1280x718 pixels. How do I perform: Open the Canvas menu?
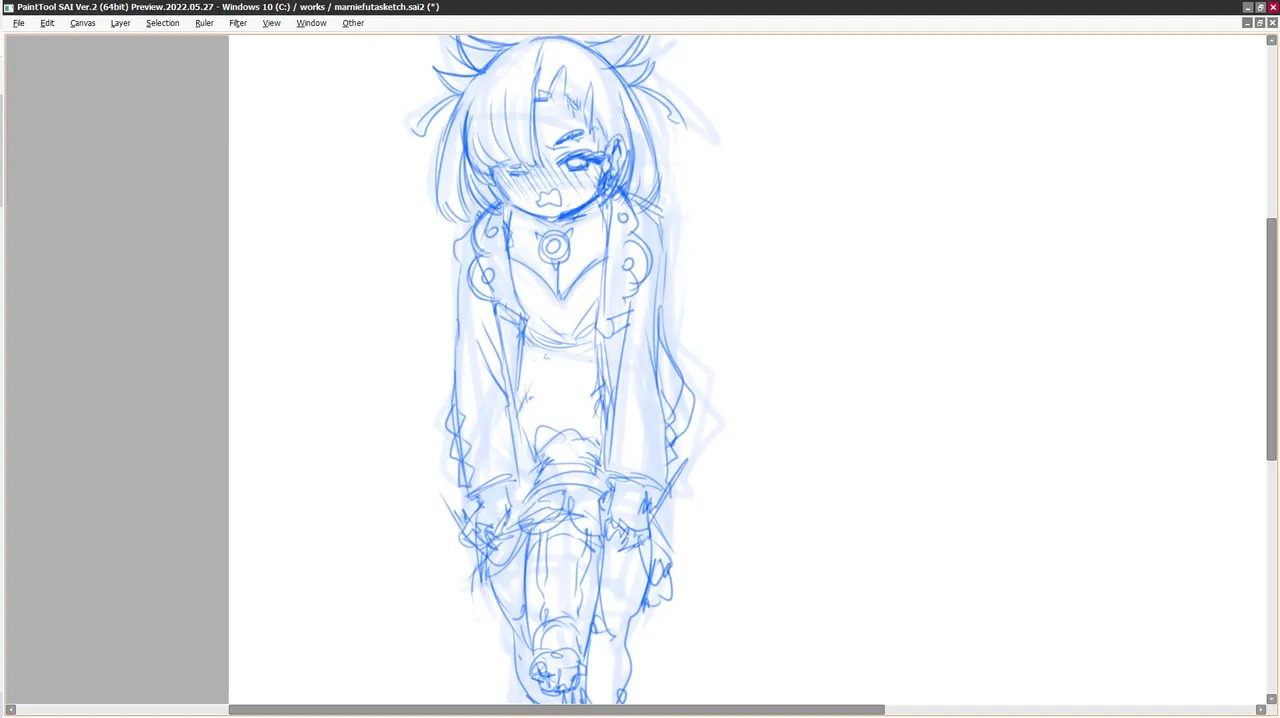coord(83,23)
